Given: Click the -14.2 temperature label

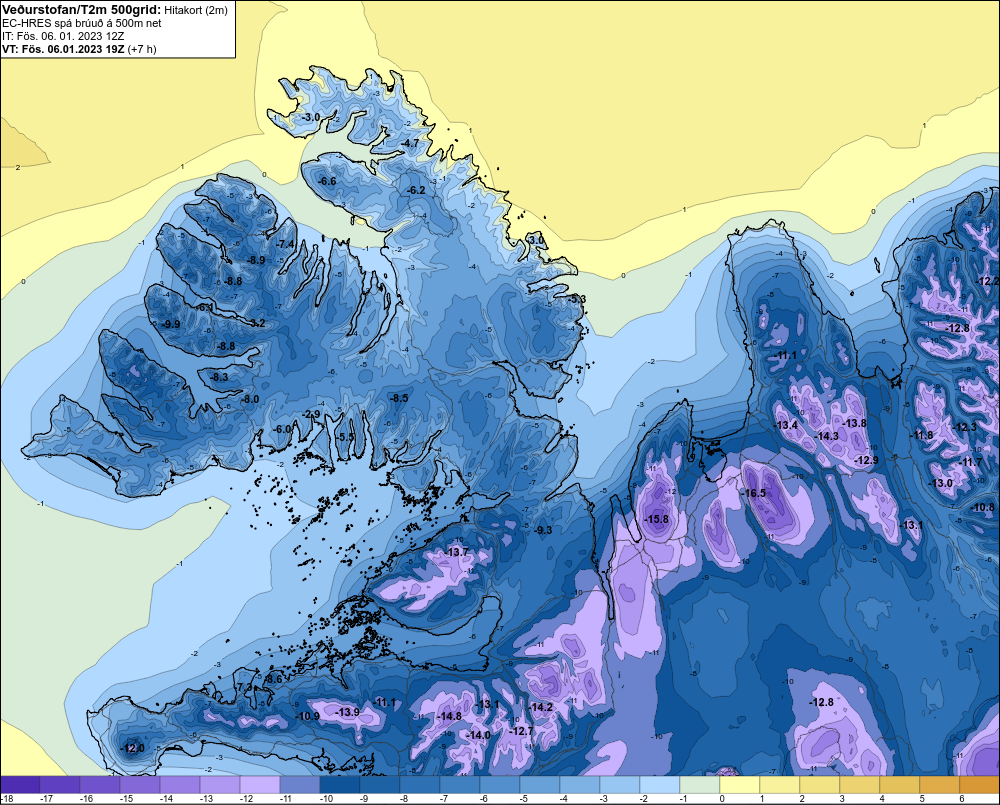Looking at the screenshot, I should pyautogui.click(x=540, y=707).
